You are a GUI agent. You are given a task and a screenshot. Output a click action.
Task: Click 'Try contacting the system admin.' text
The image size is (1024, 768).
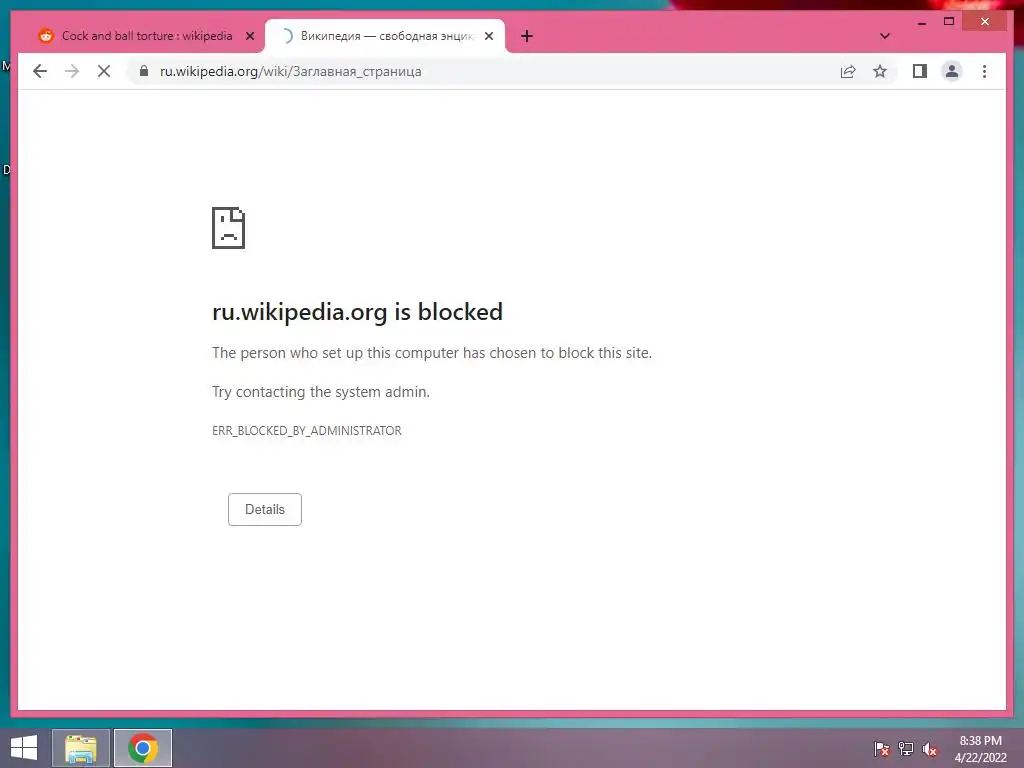321,392
